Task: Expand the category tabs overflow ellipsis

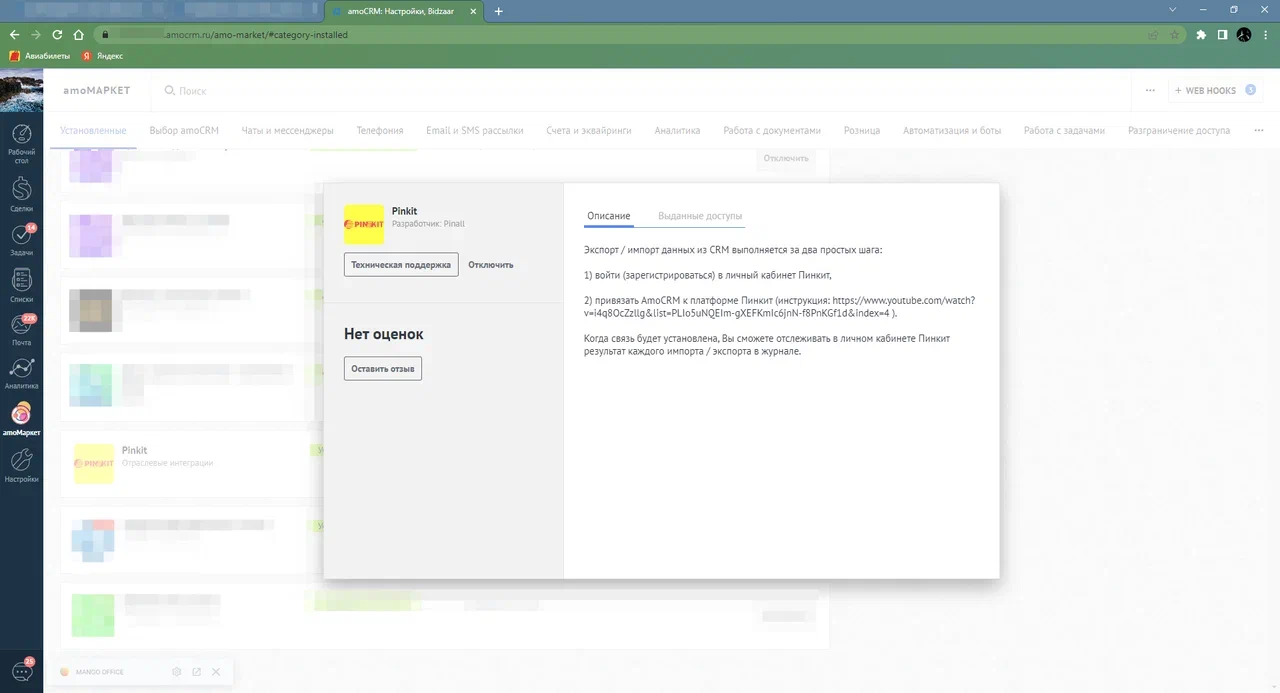Action: 1255,130
